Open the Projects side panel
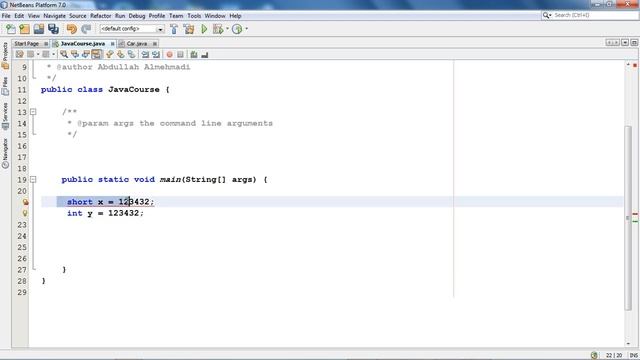640x360 pixels. [x=5, y=55]
